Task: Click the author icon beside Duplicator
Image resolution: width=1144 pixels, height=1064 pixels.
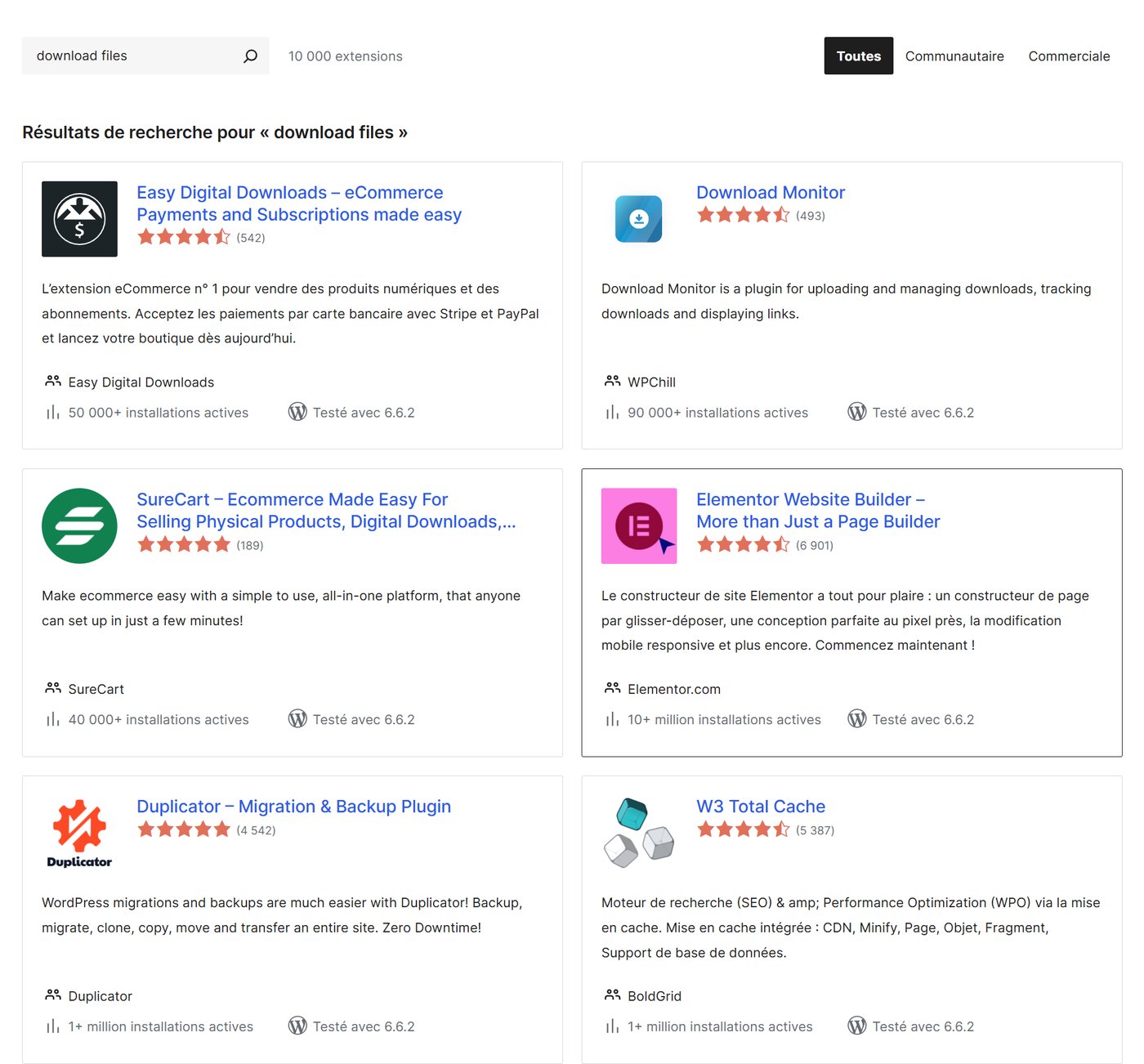Action: pos(53,995)
